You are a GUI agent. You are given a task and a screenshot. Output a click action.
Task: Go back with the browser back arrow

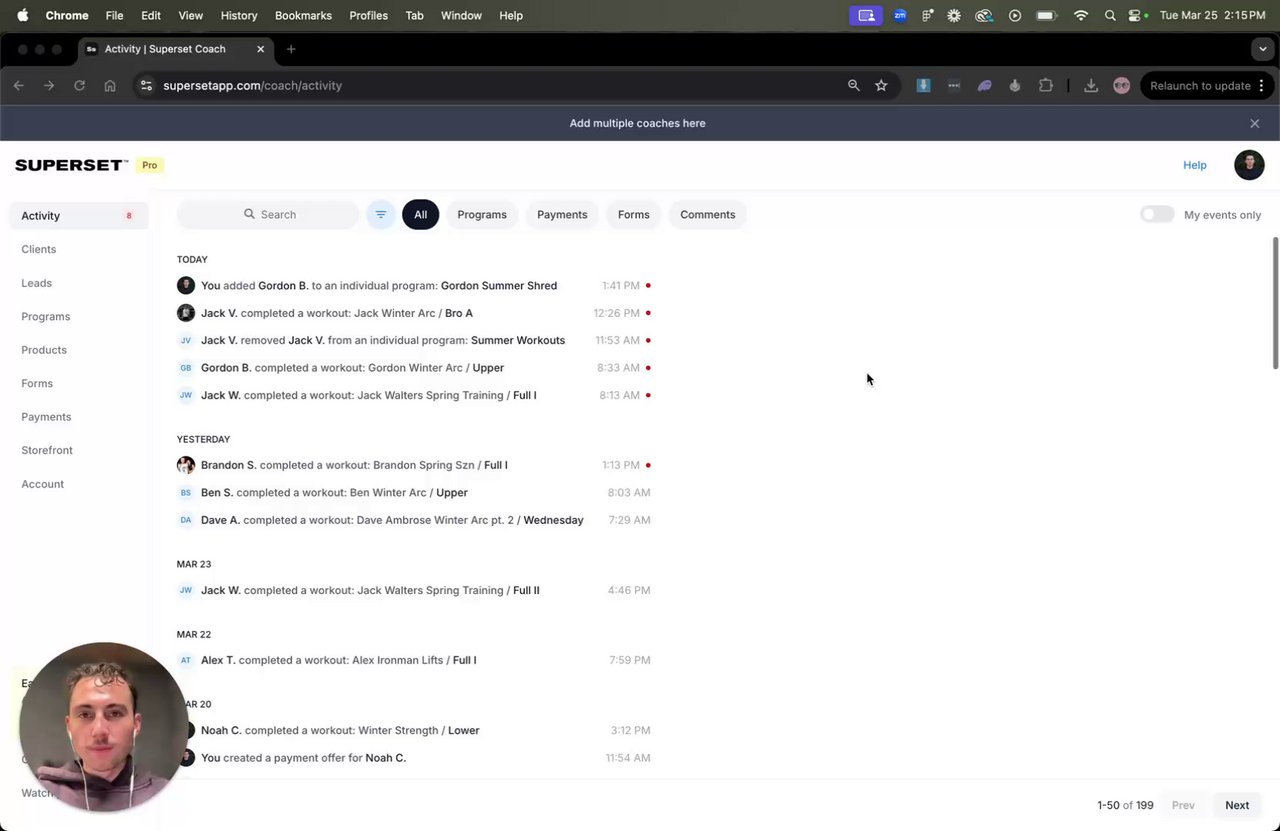19,86
